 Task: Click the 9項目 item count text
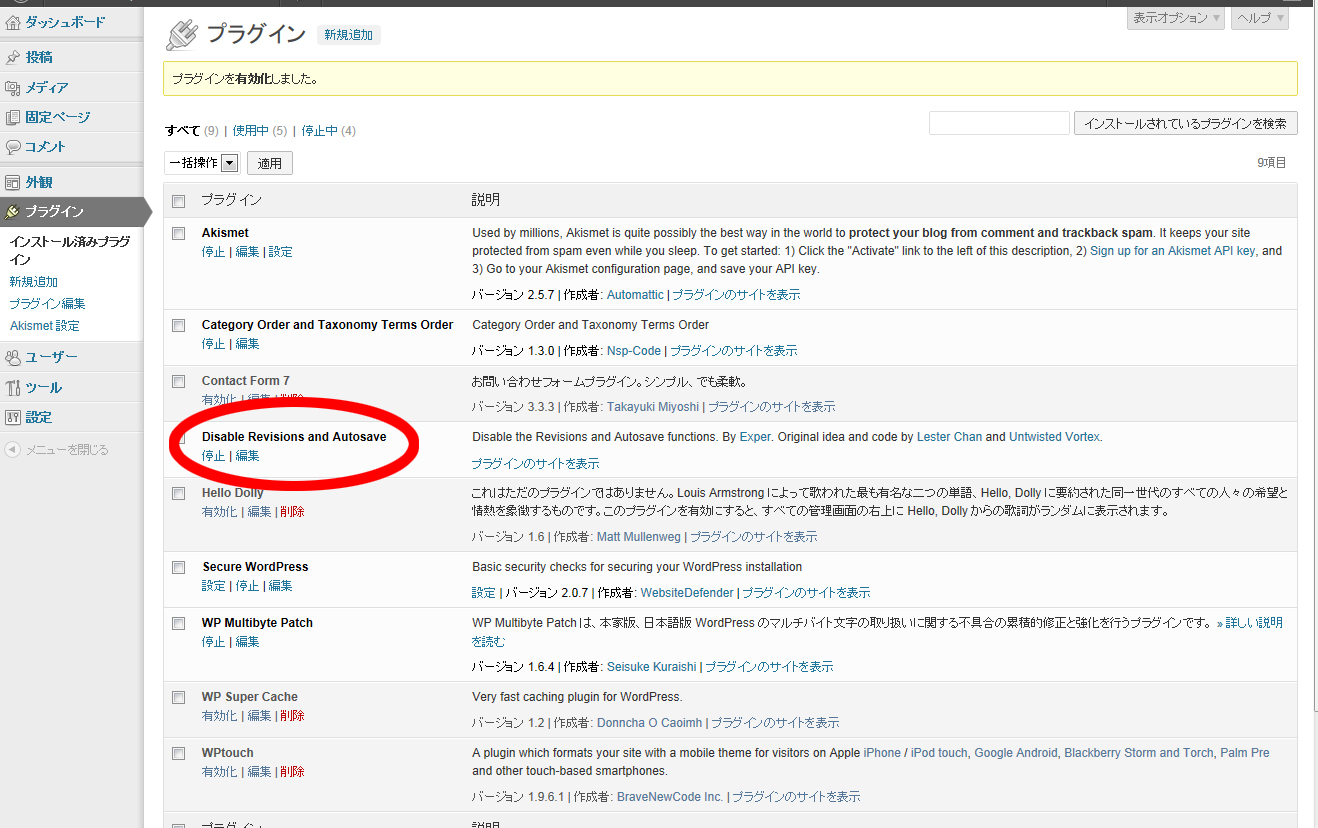pos(1272,163)
